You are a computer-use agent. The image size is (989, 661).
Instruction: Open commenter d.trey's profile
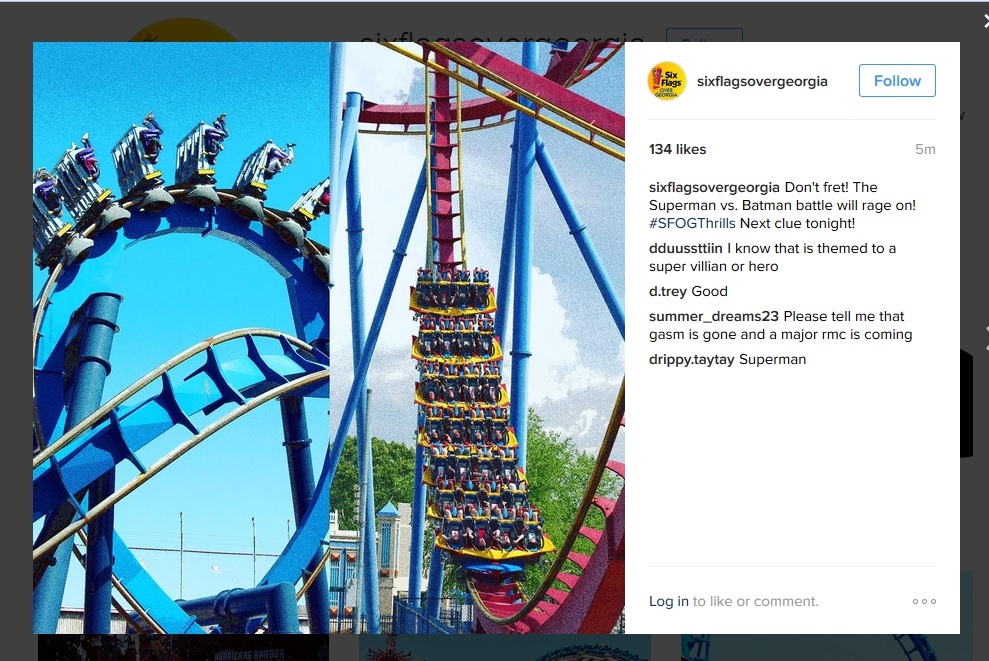pos(667,291)
